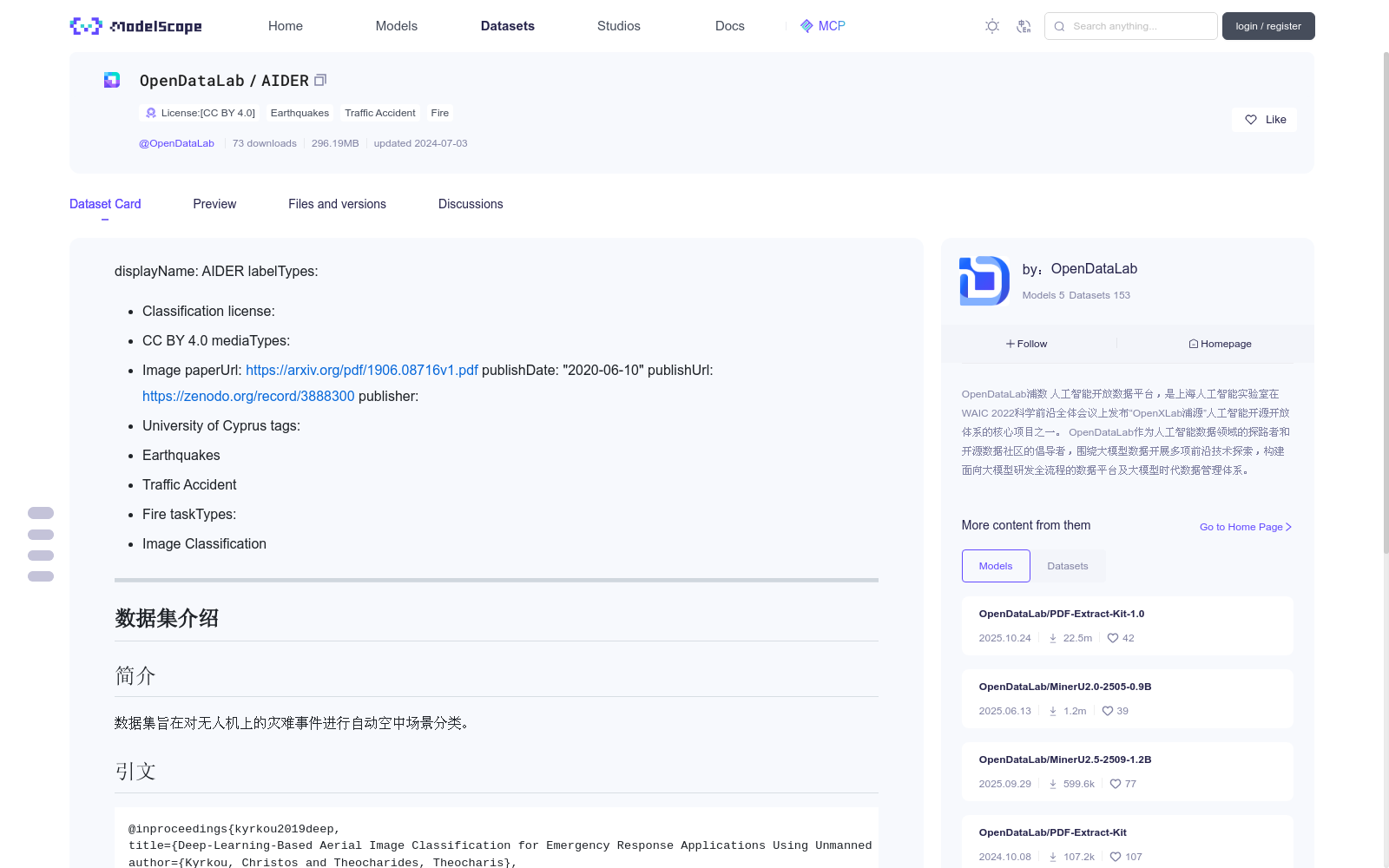Image resolution: width=1389 pixels, height=868 pixels.
Task: Click the plus icon beside Follow
Action: point(1010,344)
